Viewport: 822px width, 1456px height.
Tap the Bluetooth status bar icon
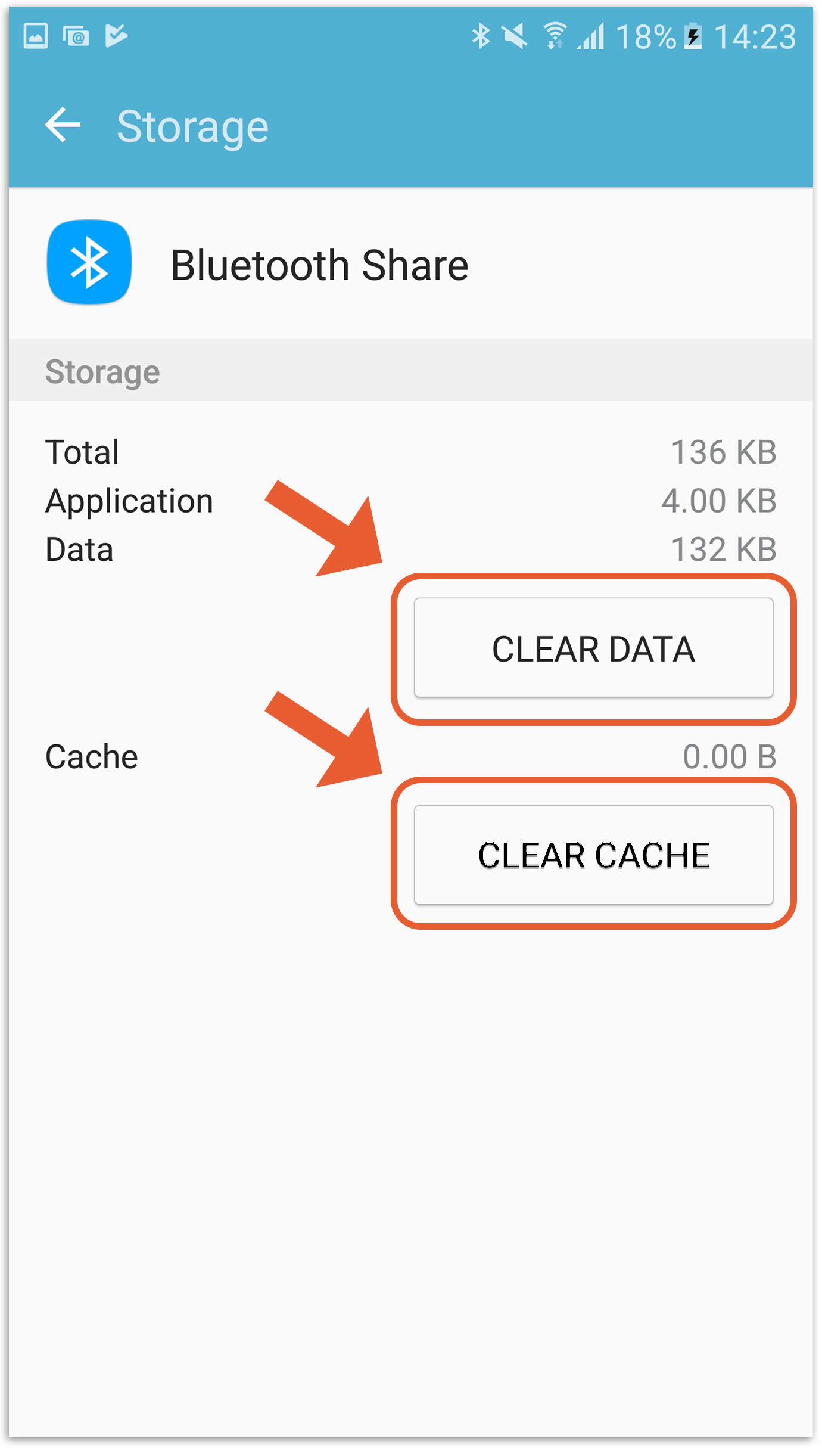click(x=480, y=36)
